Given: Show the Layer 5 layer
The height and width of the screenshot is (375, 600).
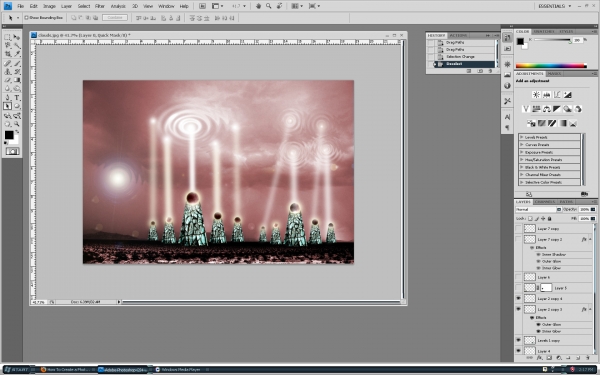Looking at the screenshot, I should (x=518, y=287).
